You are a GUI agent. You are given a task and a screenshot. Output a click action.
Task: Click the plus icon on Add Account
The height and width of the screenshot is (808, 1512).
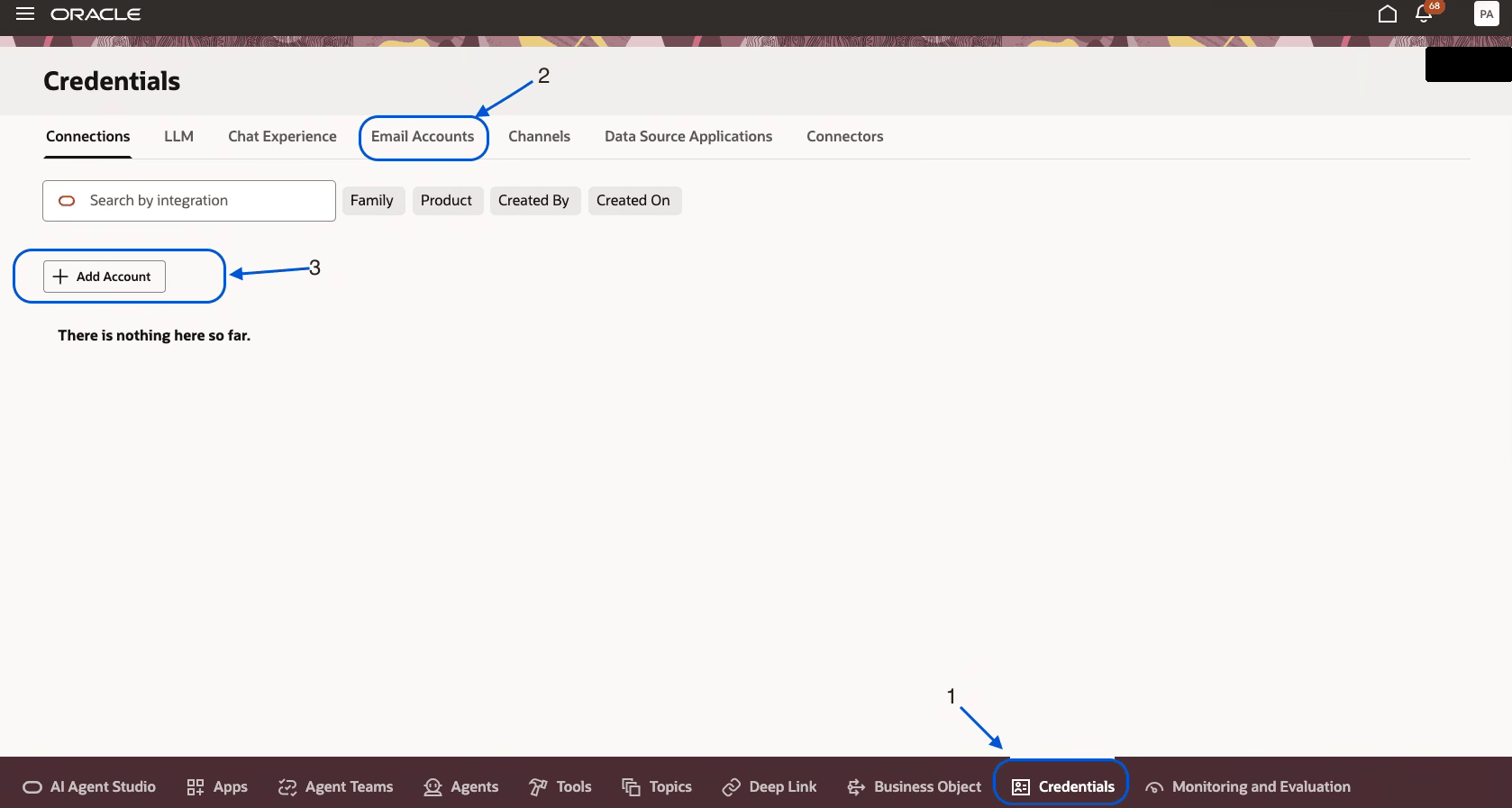[60, 277]
